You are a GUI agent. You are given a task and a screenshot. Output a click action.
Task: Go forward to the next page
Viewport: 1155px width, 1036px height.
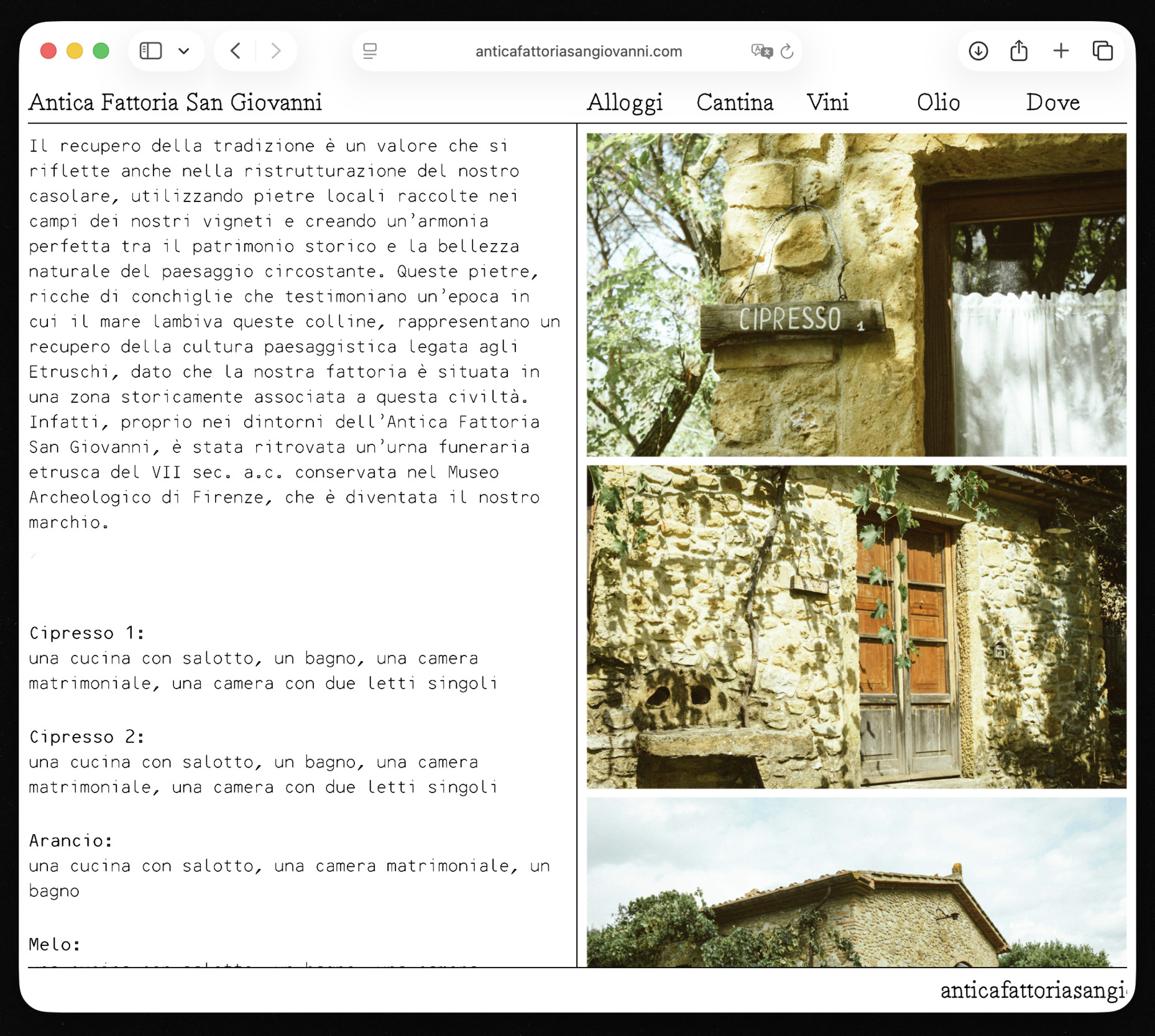pos(276,51)
